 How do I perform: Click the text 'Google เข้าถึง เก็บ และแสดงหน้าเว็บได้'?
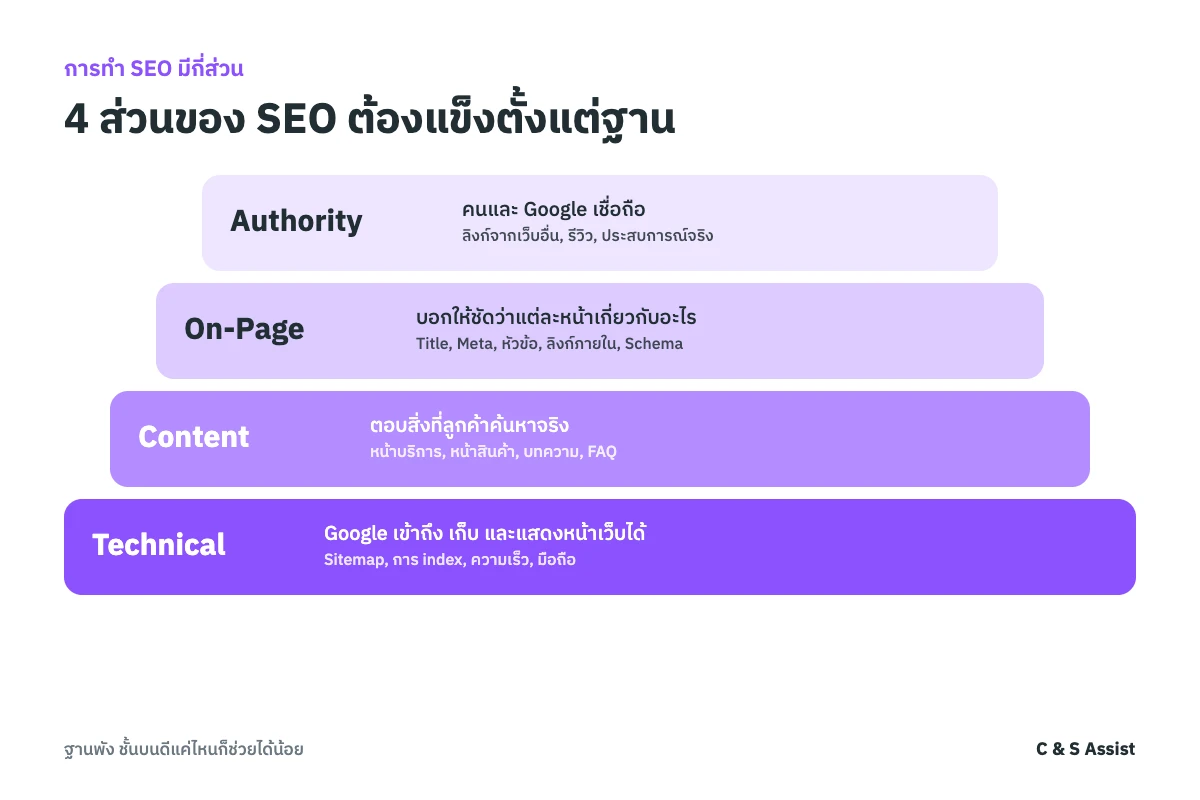(x=485, y=533)
